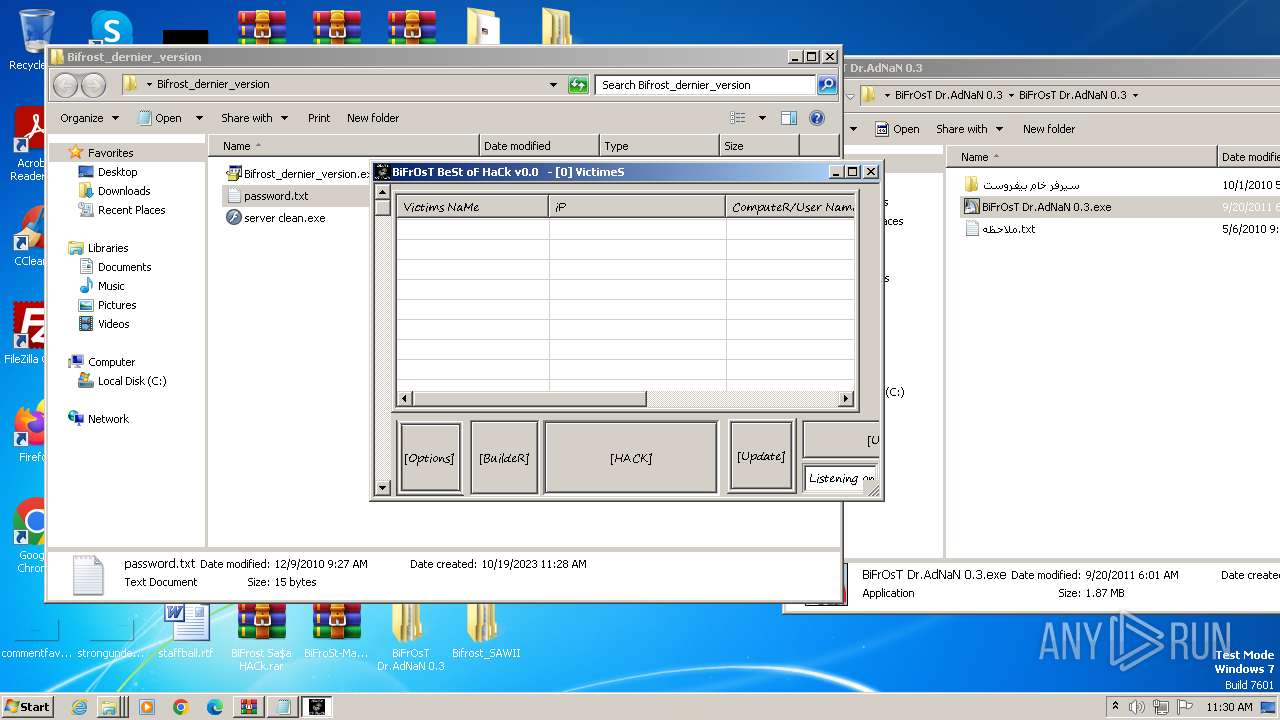
Task: Select BiFrOsT Dr.AdNaN 0.3.exe in back explorer
Action: coord(1046,207)
